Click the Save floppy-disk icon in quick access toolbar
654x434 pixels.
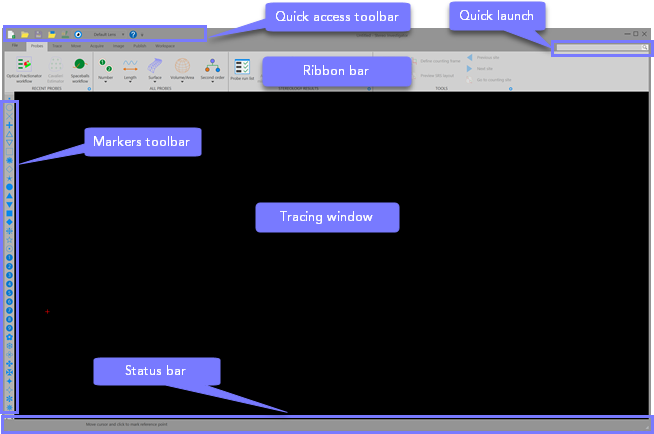(x=38, y=35)
